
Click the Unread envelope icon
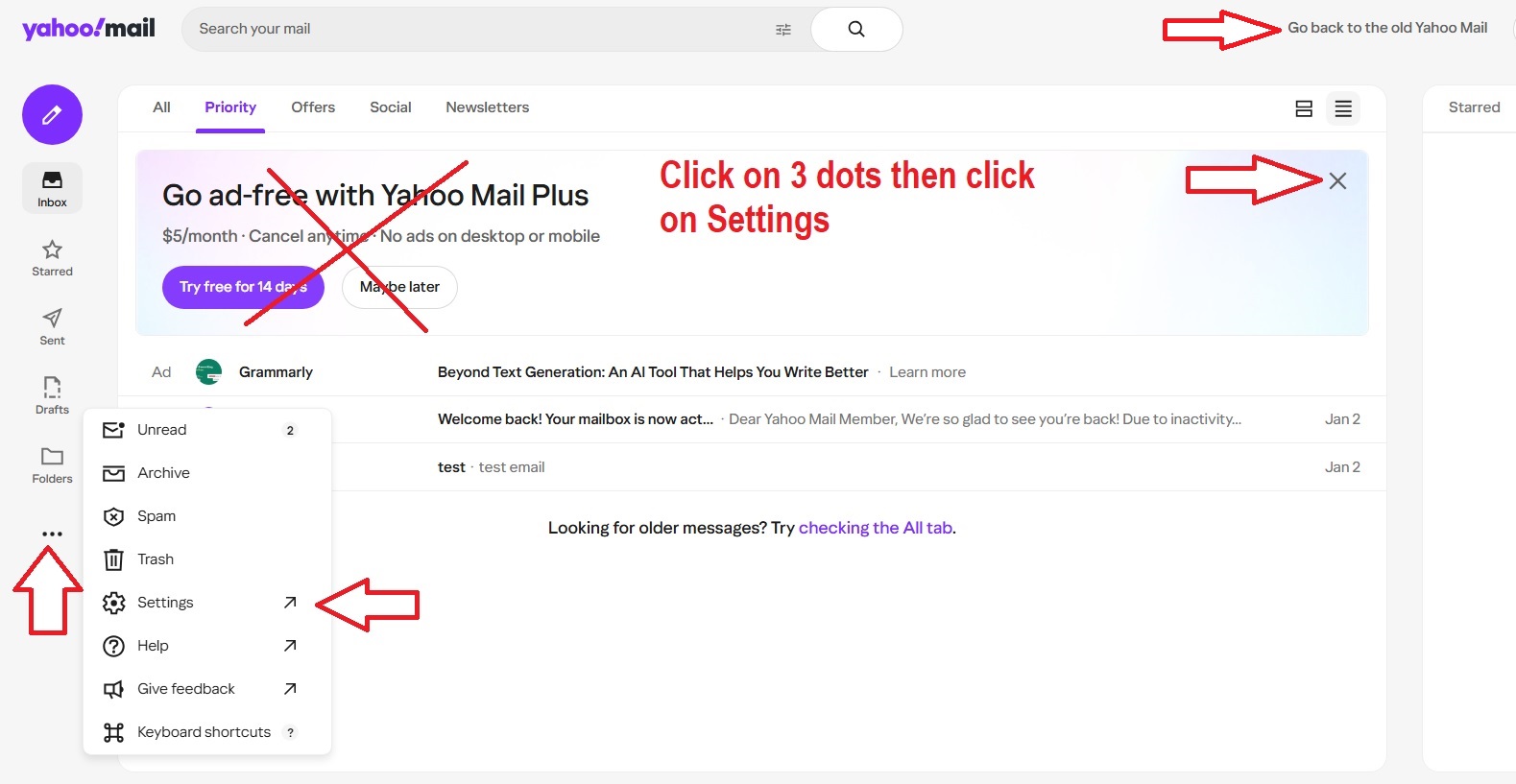[113, 430]
